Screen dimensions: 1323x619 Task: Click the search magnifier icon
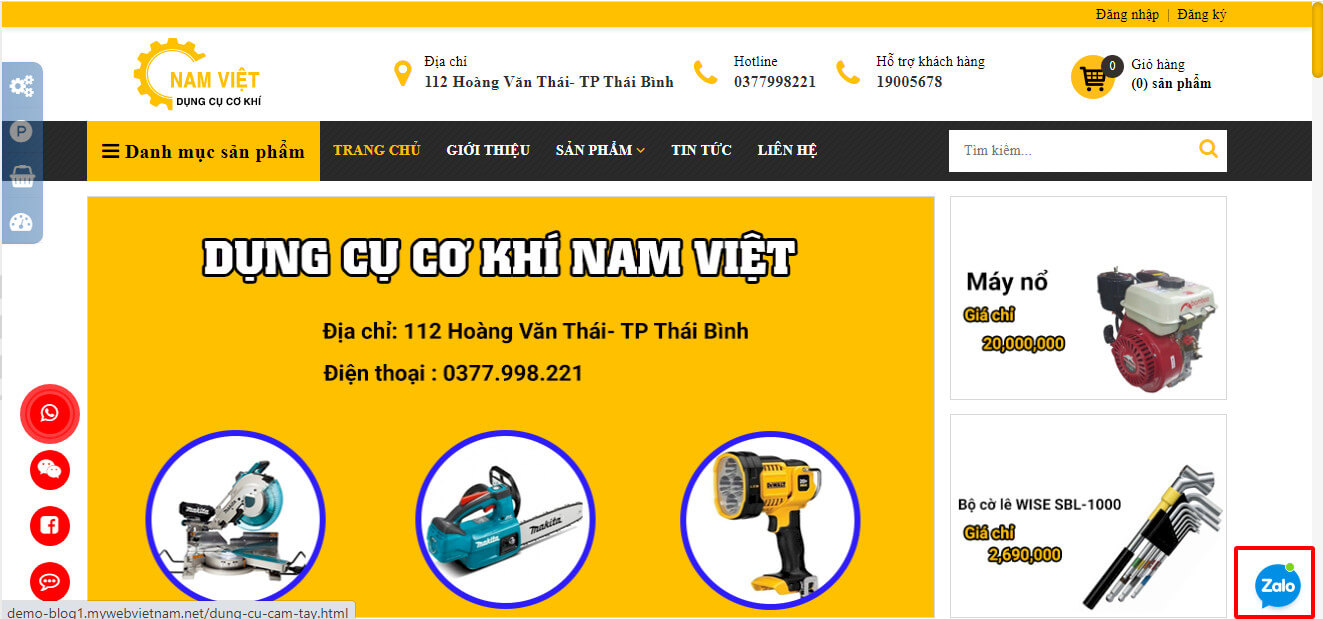[x=1208, y=150]
